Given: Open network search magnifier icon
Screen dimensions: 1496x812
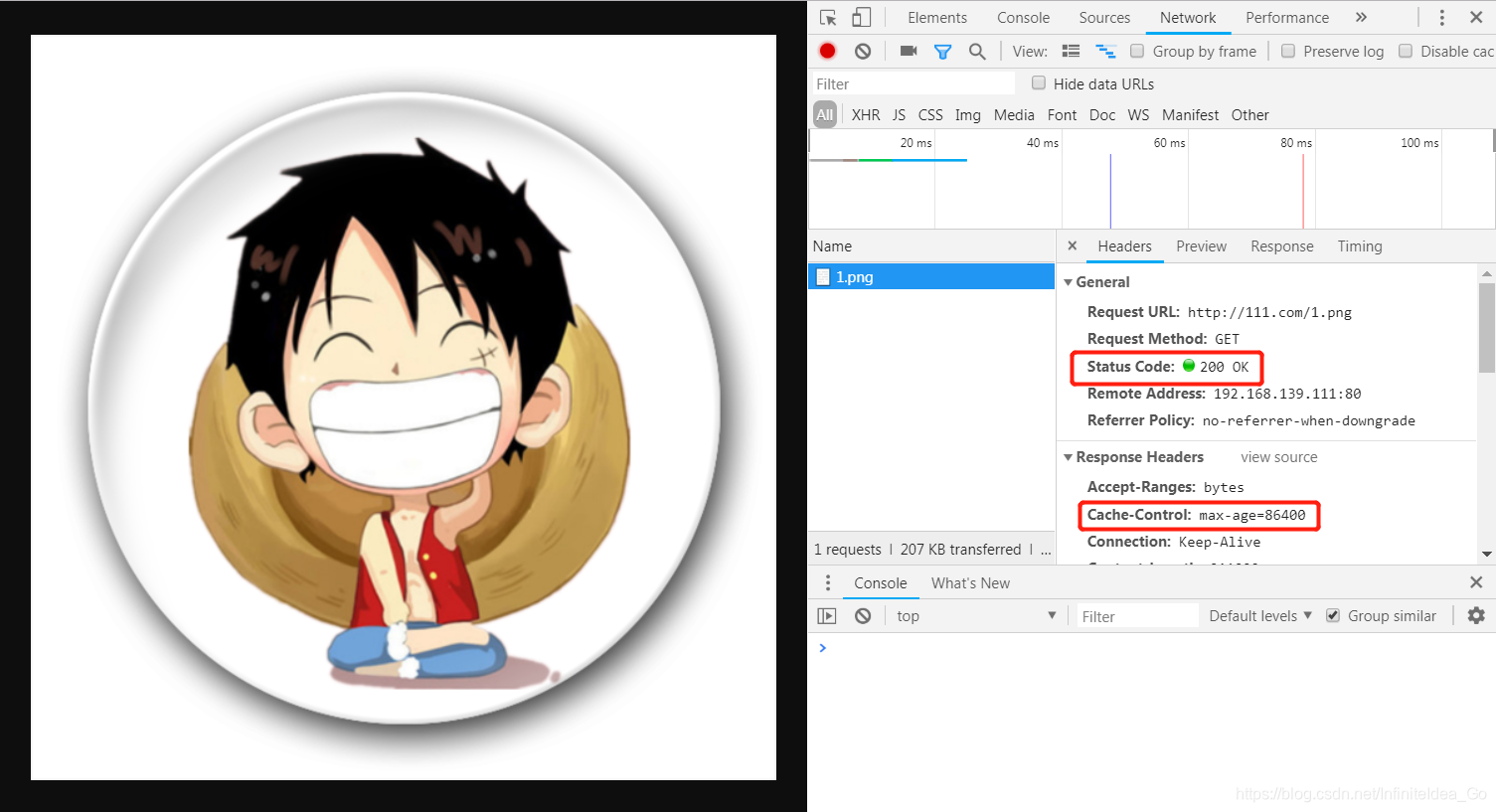Looking at the screenshot, I should (x=977, y=51).
